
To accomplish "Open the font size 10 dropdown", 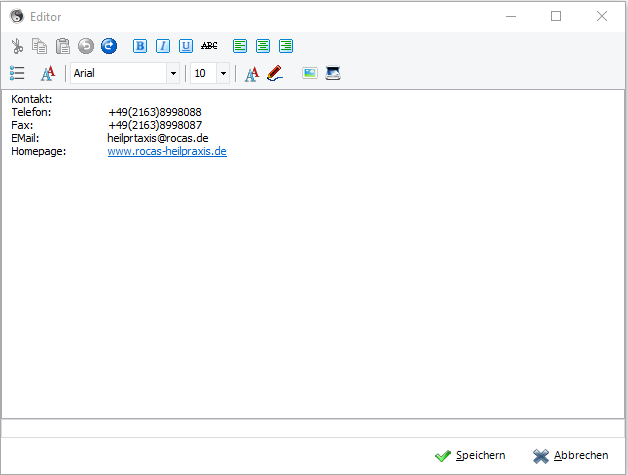I will point(223,73).
